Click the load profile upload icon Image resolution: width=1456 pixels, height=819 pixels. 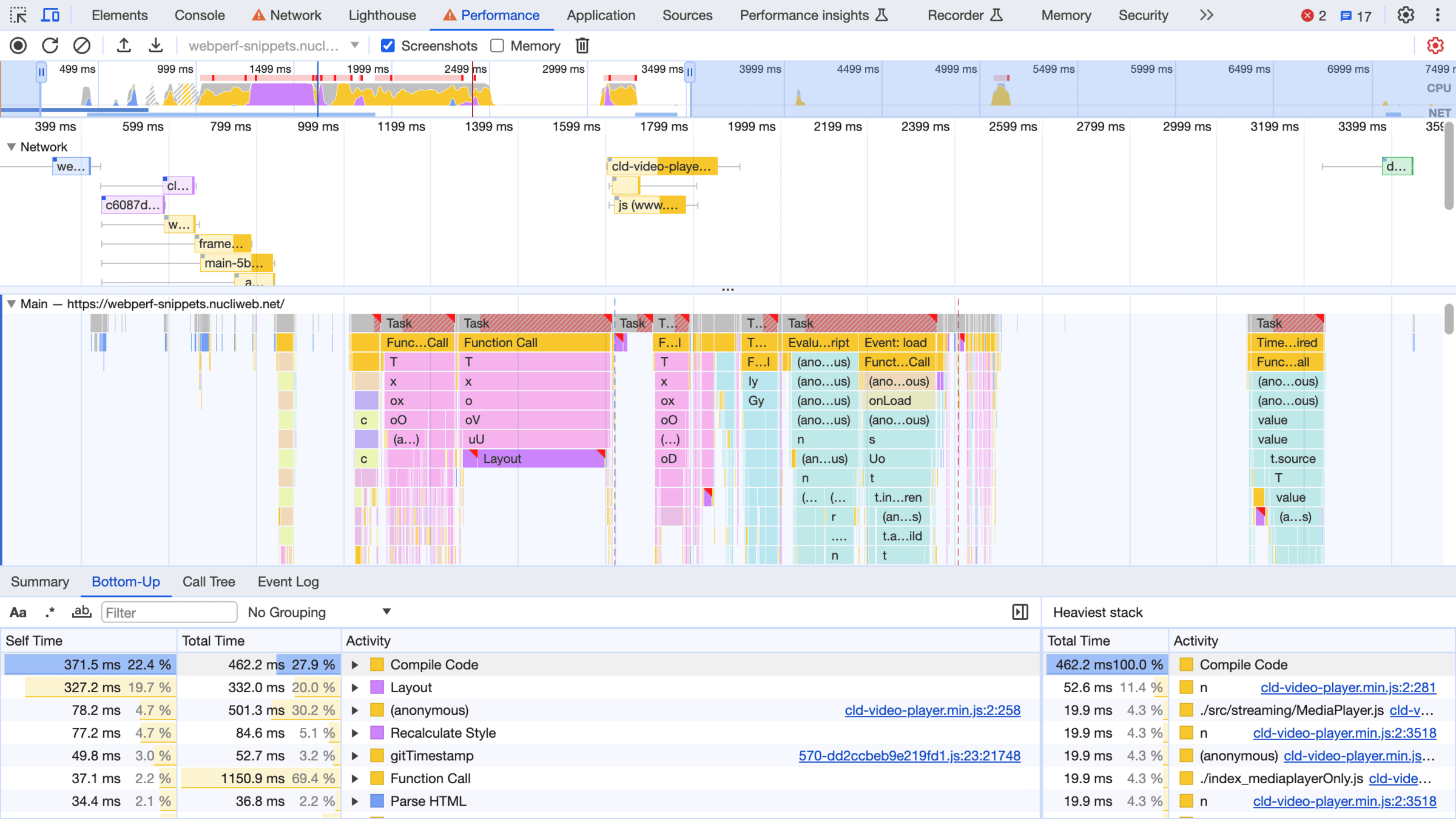pyautogui.click(x=124, y=45)
